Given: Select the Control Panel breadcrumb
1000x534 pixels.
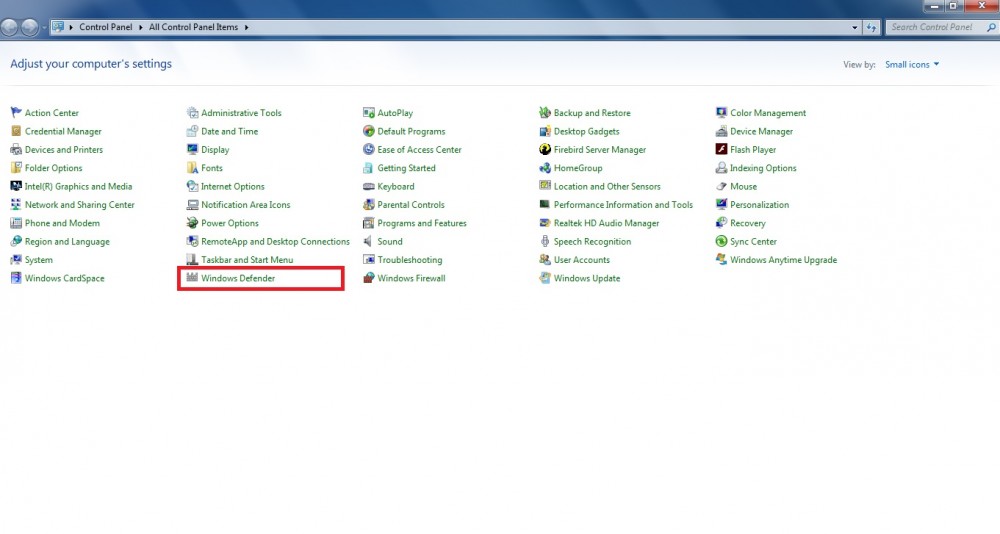Looking at the screenshot, I should point(106,27).
